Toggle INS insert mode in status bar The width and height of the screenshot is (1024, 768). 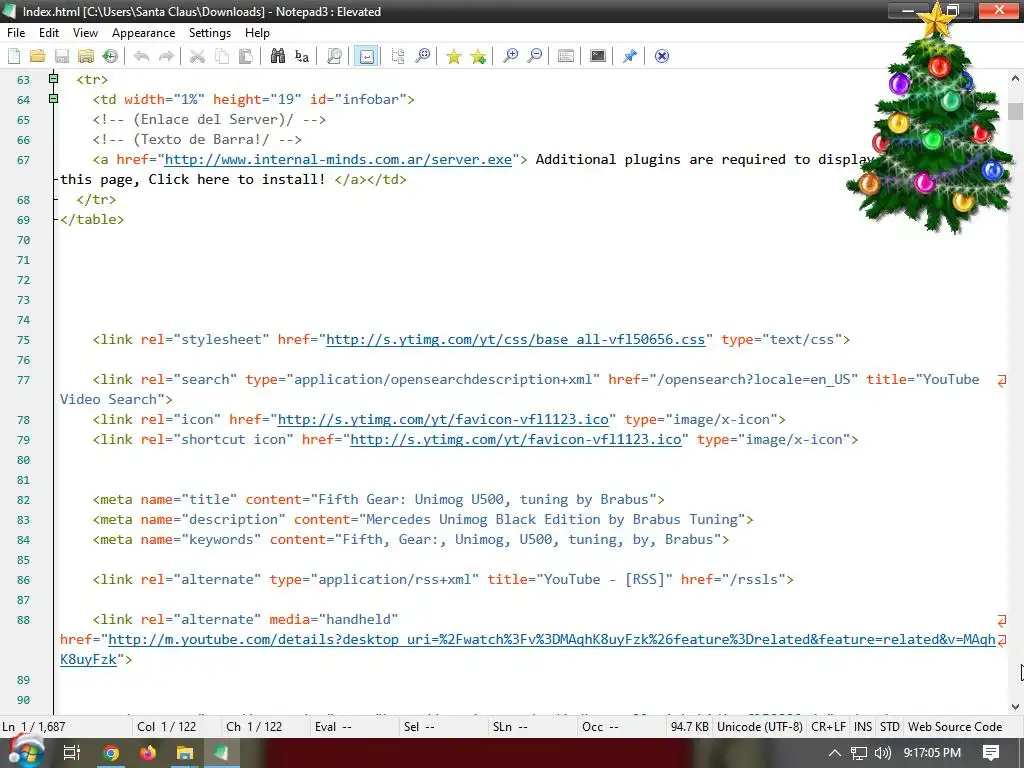coord(863,727)
